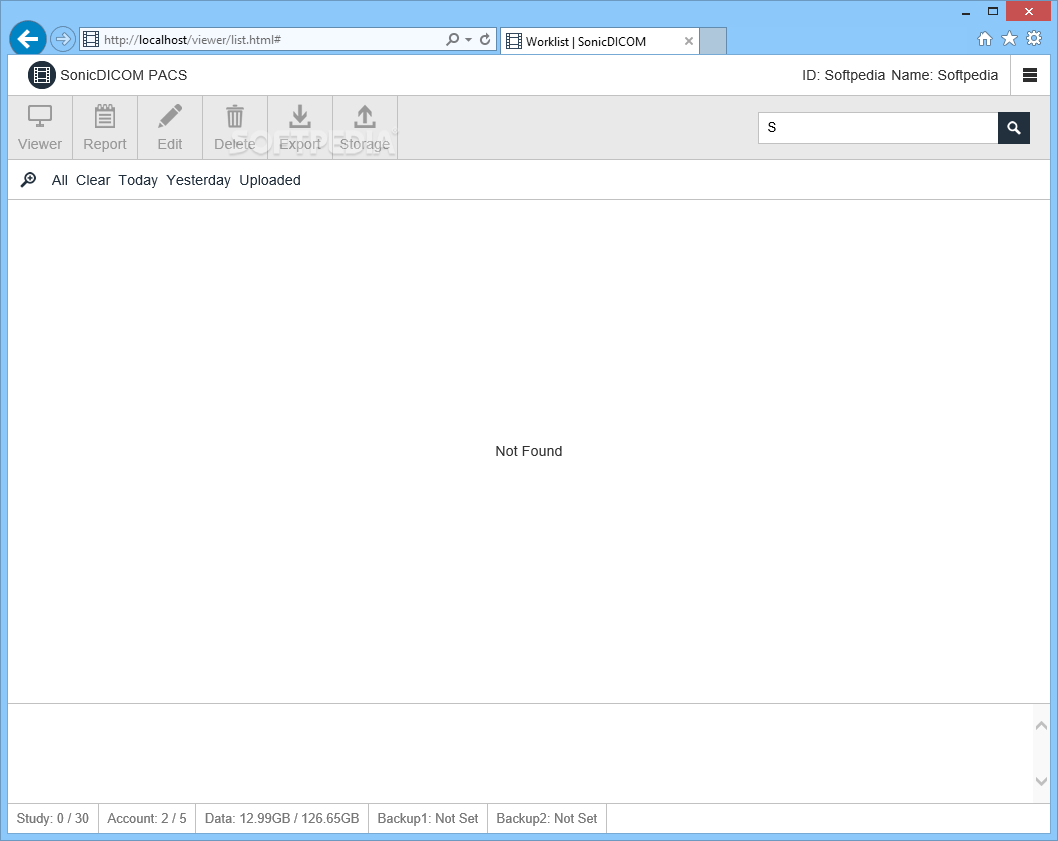Close the Worklist | SonicDICOM tab

(x=688, y=41)
